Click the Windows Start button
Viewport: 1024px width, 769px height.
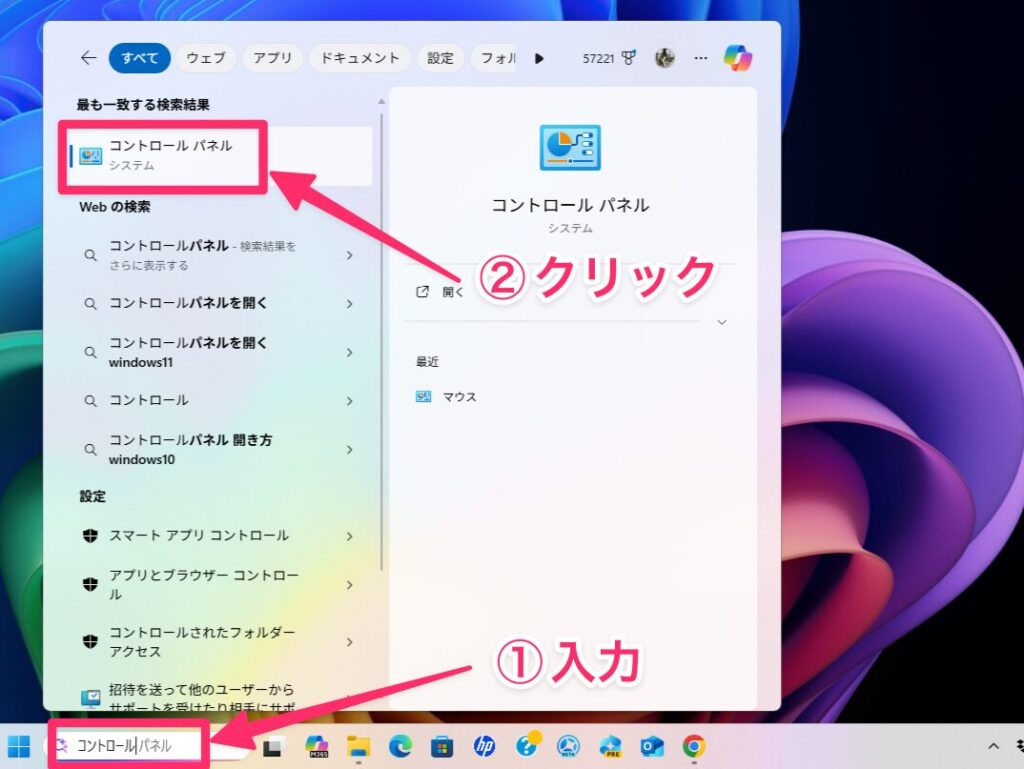[x=19, y=746]
